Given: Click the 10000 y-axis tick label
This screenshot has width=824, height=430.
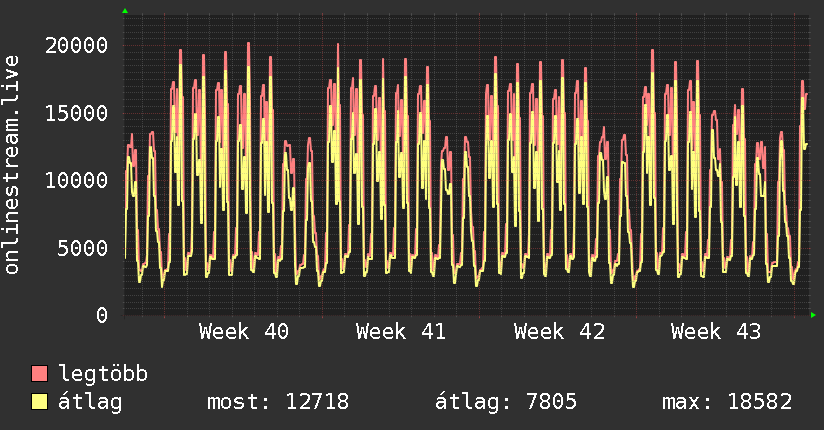Looking at the screenshot, I should pyautogui.click(x=77, y=180).
